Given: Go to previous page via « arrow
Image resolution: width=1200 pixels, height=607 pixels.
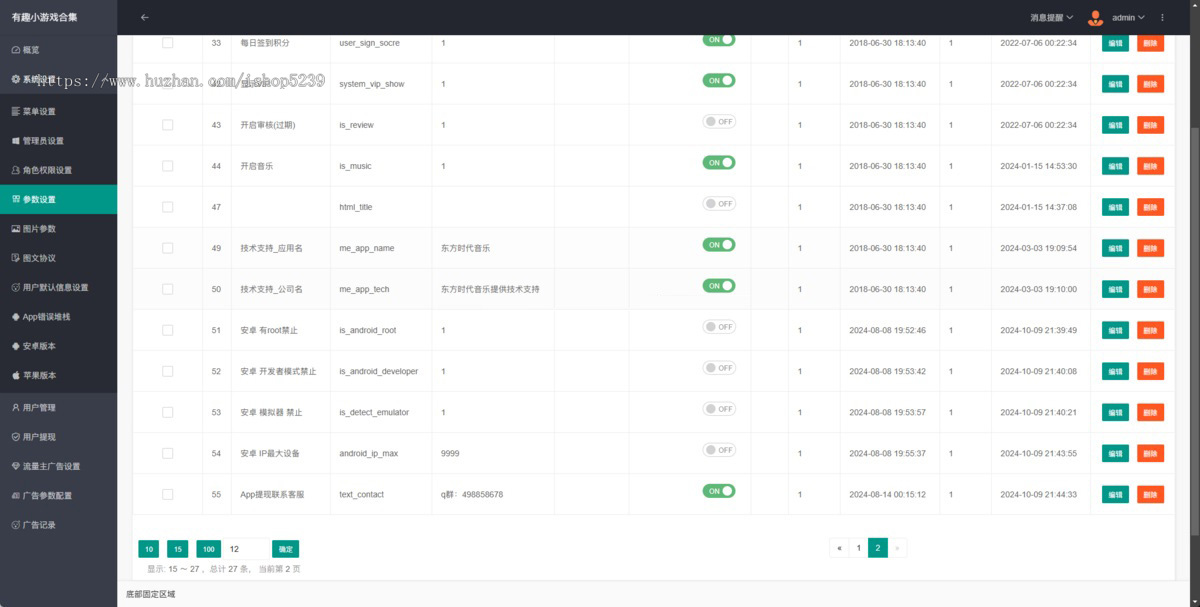Looking at the screenshot, I should 838,548.
